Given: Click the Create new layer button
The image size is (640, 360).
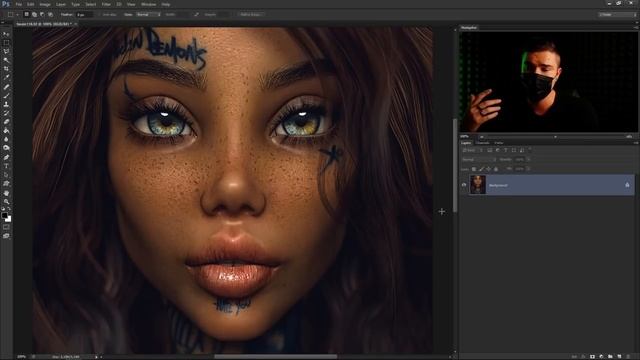Looking at the screenshot, I should pos(619,357).
